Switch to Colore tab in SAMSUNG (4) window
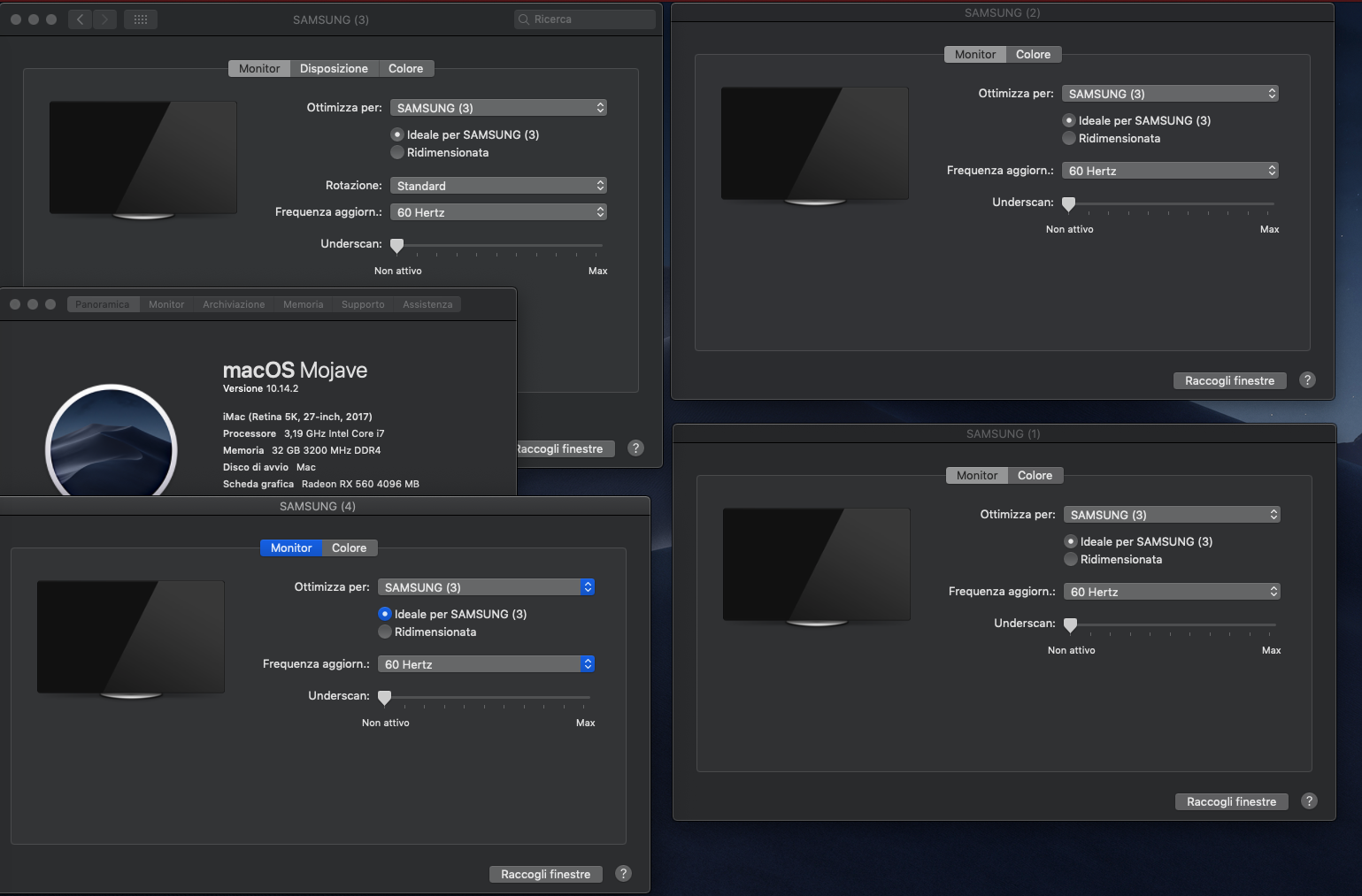 click(x=349, y=548)
